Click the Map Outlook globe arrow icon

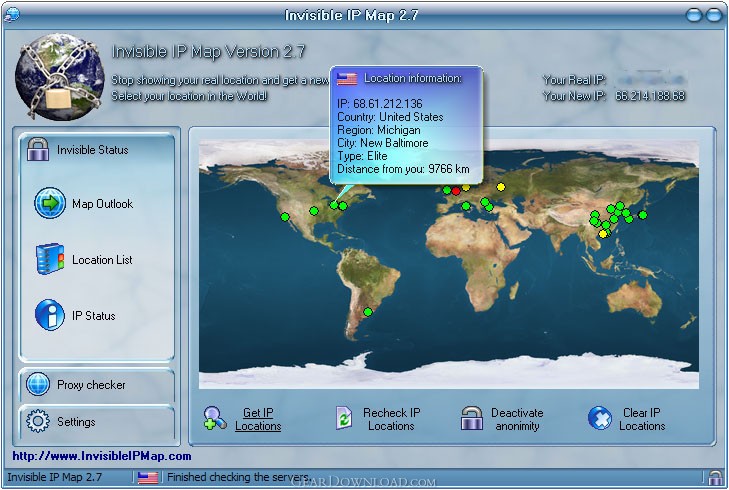coord(50,203)
